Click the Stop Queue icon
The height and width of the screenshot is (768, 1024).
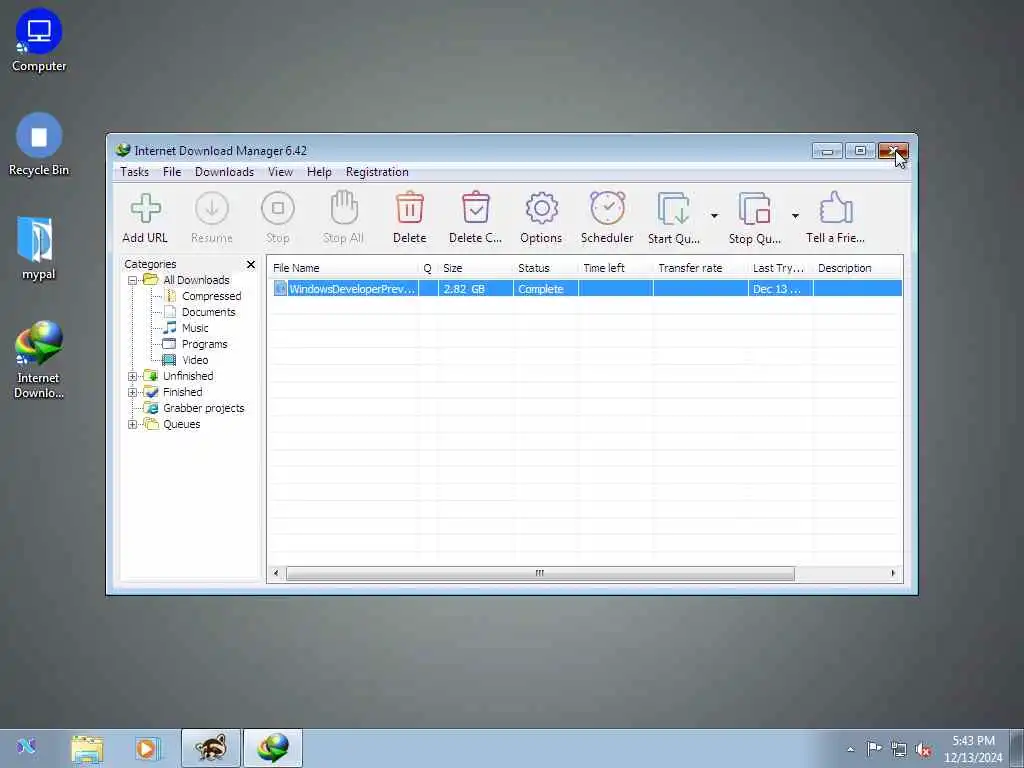pos(754,209)
